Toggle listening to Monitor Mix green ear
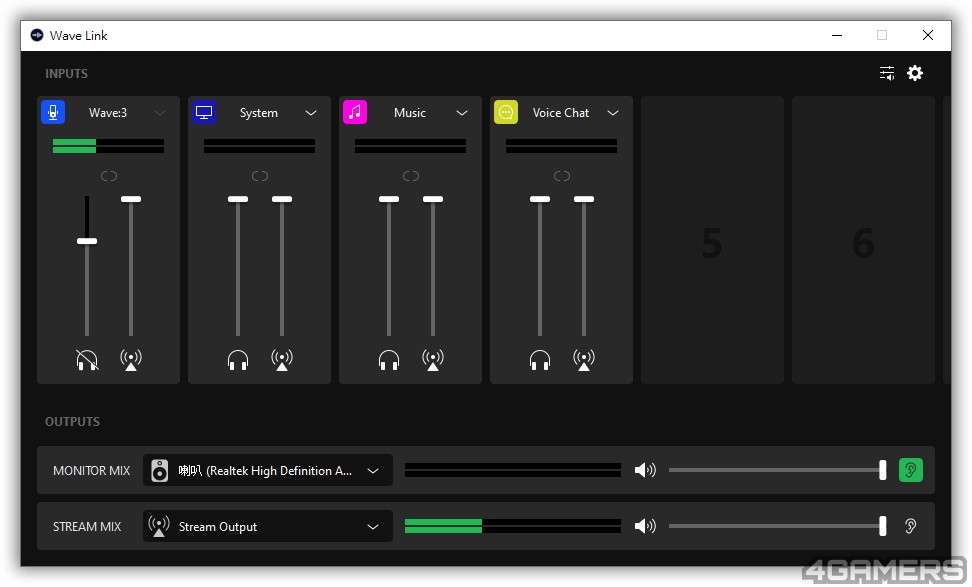This screenshot has height=587, width=972. tap(911, 470)
